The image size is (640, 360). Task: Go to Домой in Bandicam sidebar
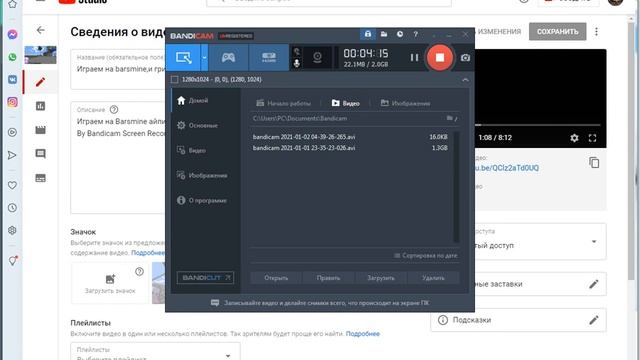pyautogui.click(x=205, y=100)
